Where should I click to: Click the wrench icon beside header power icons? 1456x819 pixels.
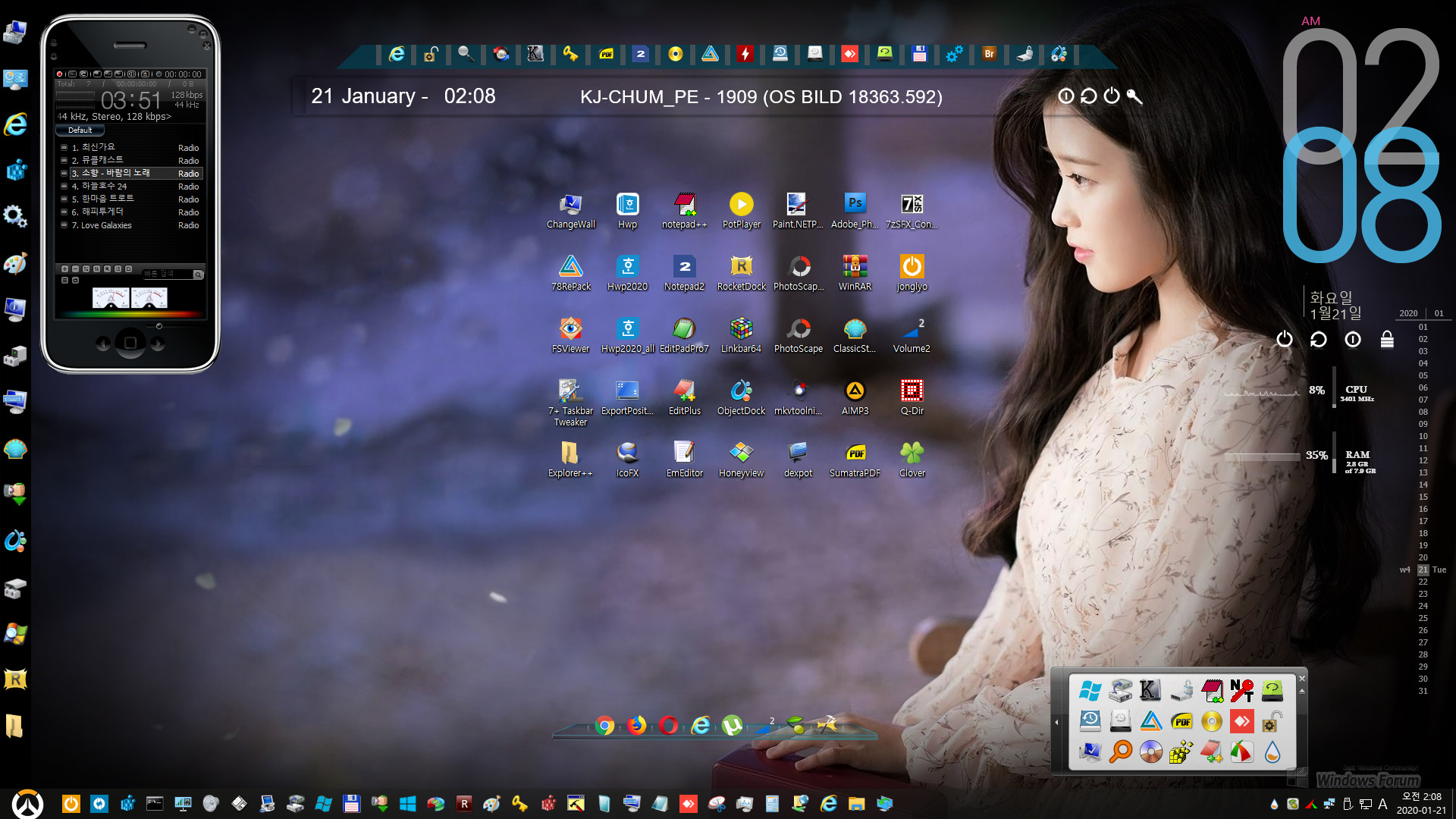1134,96
